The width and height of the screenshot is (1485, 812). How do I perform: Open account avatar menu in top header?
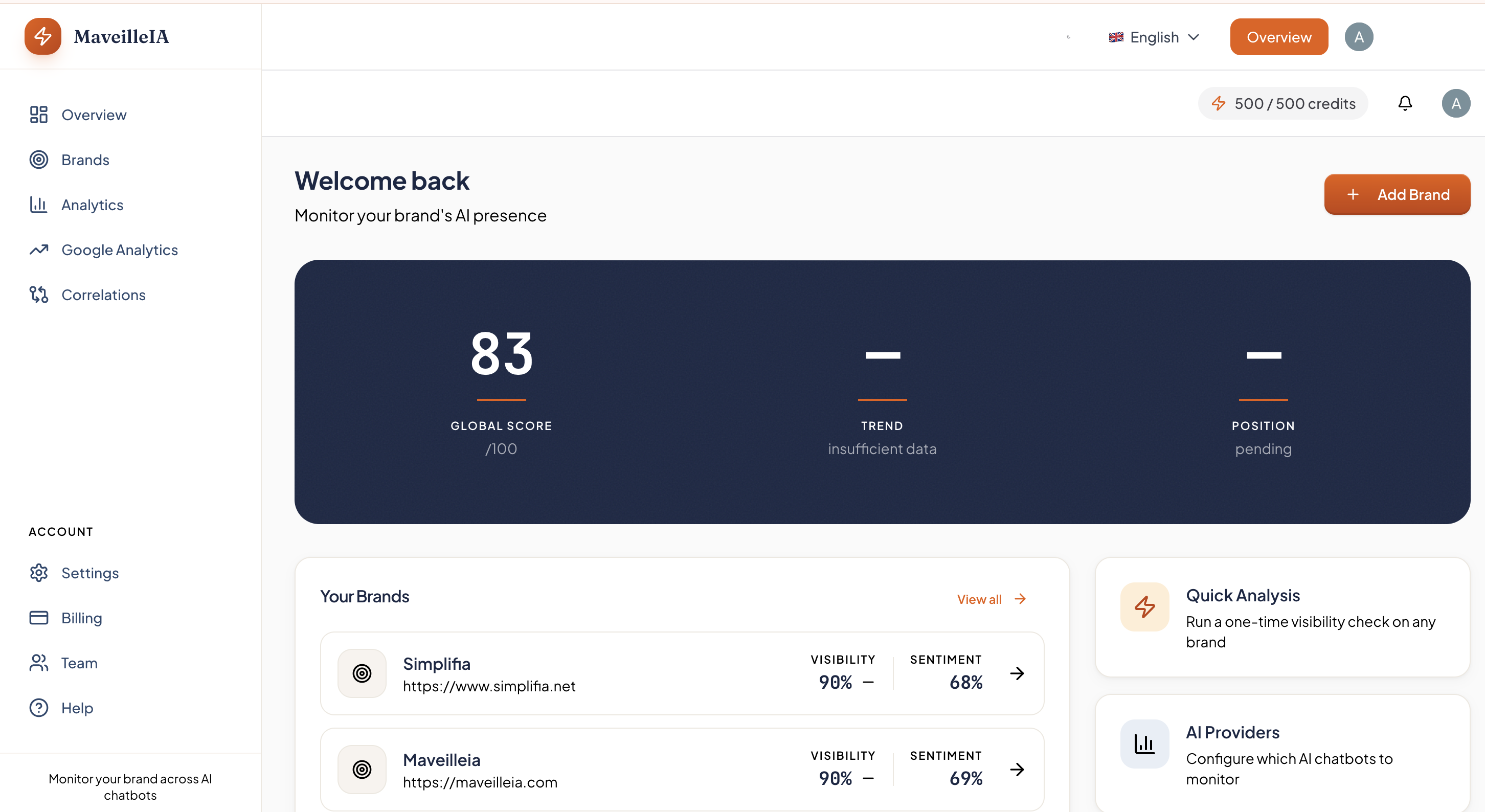[1359, 37]
